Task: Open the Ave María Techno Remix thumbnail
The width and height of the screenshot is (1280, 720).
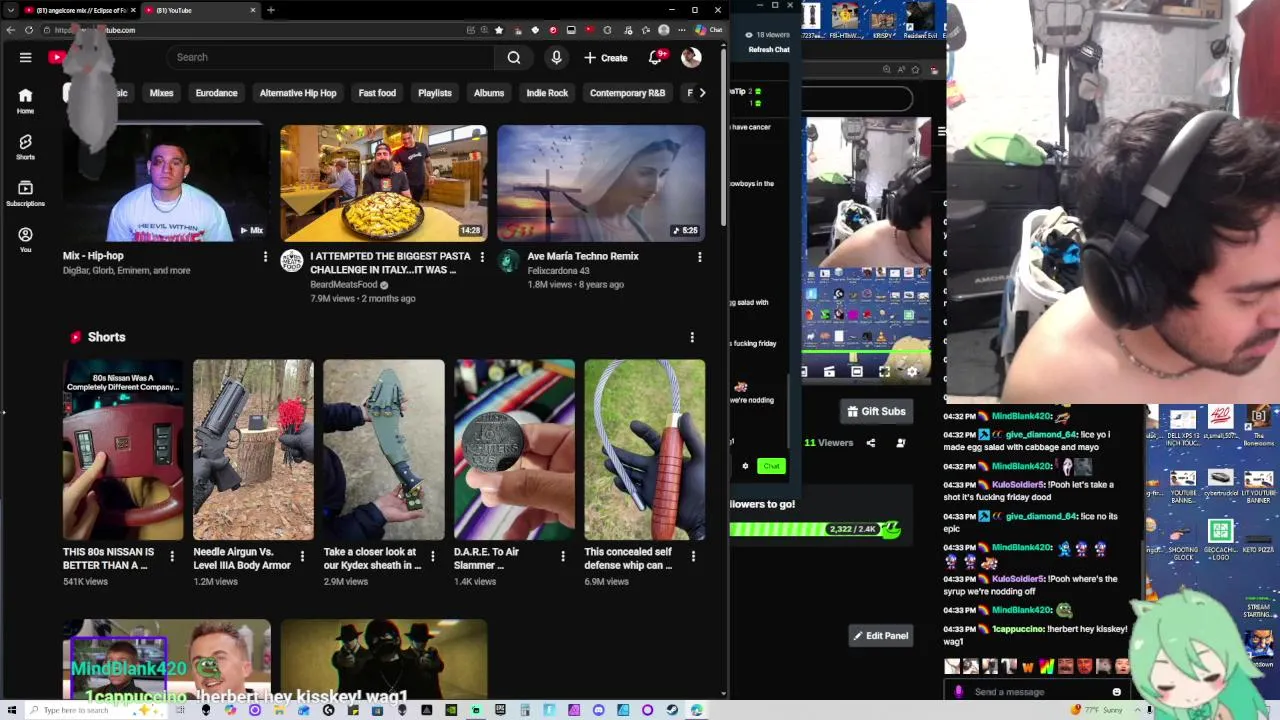Action: pos(601,183)
